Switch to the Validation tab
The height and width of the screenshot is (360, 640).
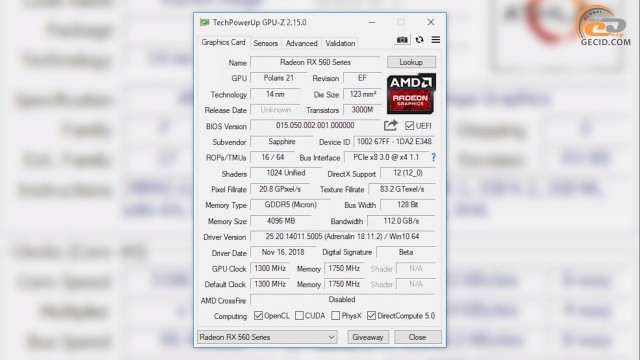coord(340,43)
